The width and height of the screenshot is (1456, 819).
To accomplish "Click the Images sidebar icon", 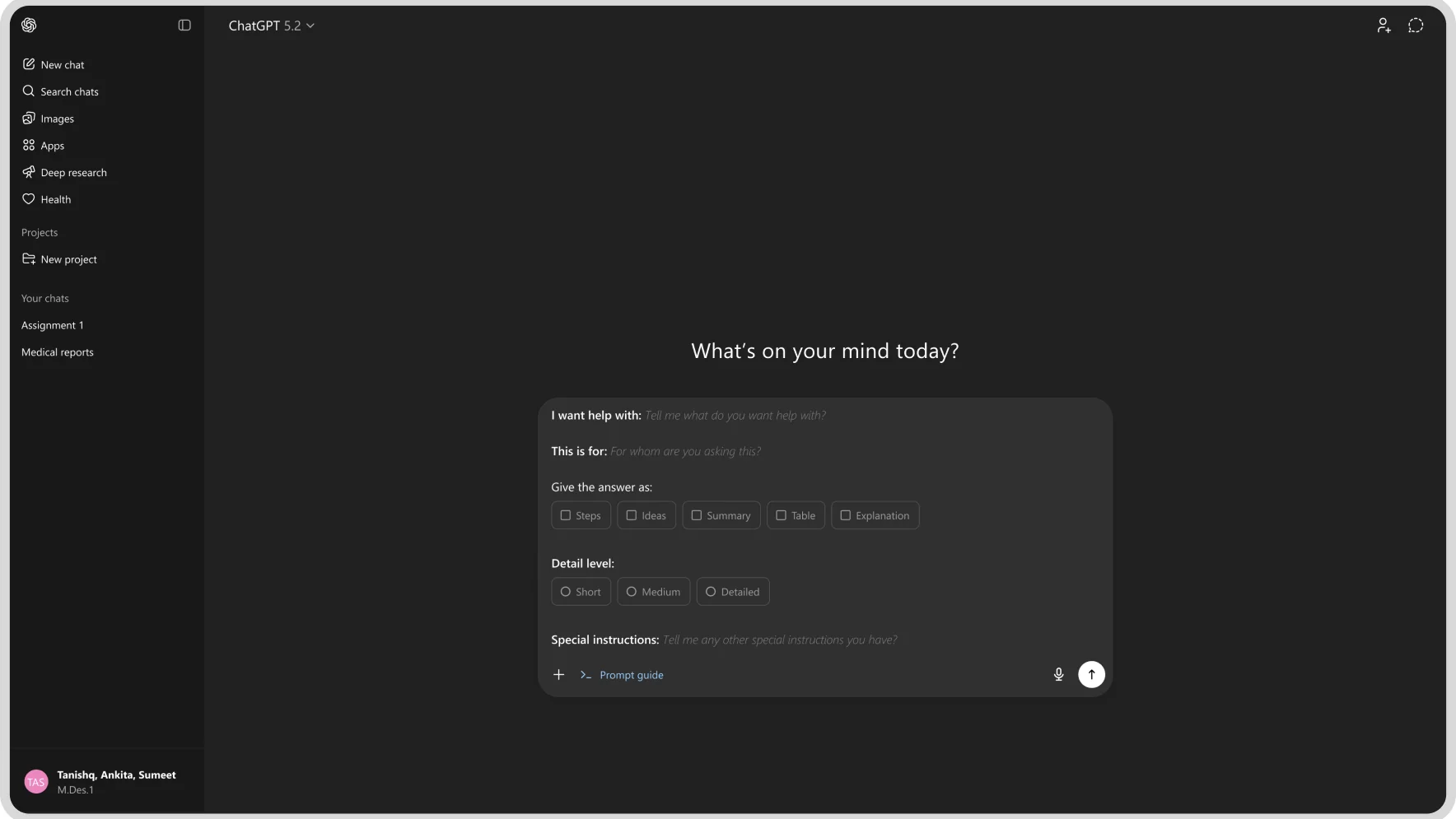I will point(29,119).
